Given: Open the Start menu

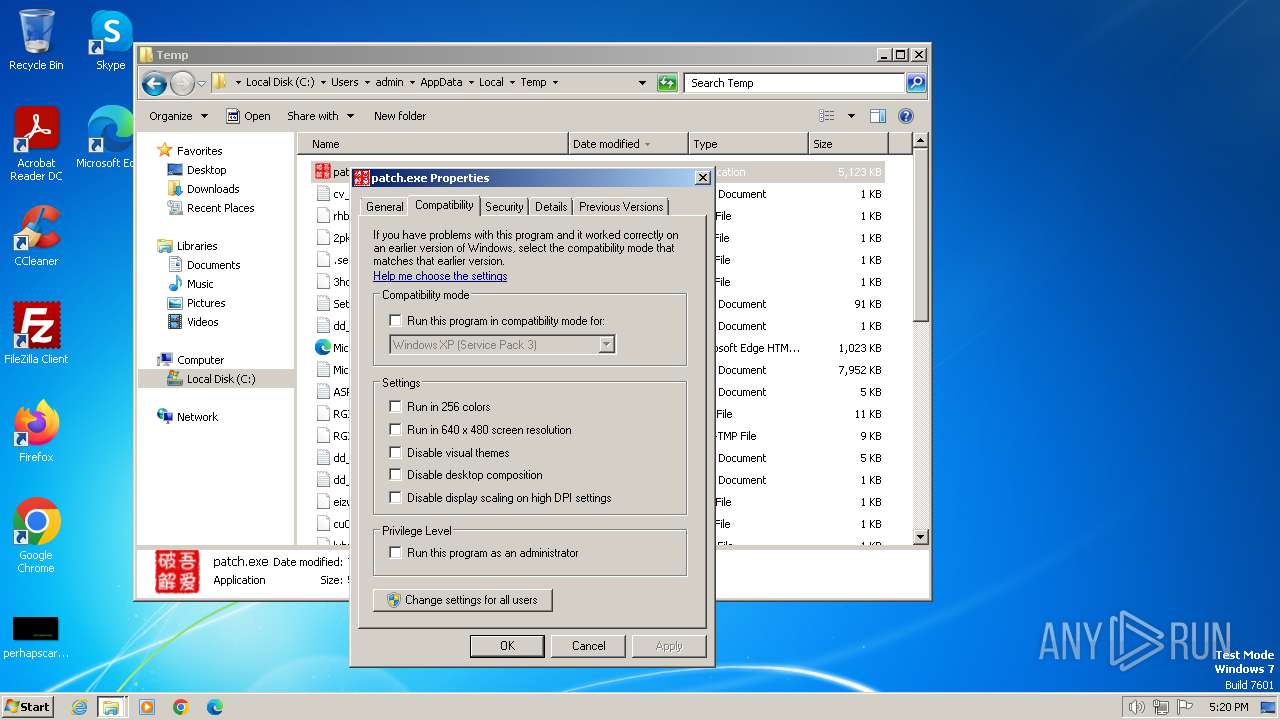Looking at the screenshot, I should tap(28, 707).
